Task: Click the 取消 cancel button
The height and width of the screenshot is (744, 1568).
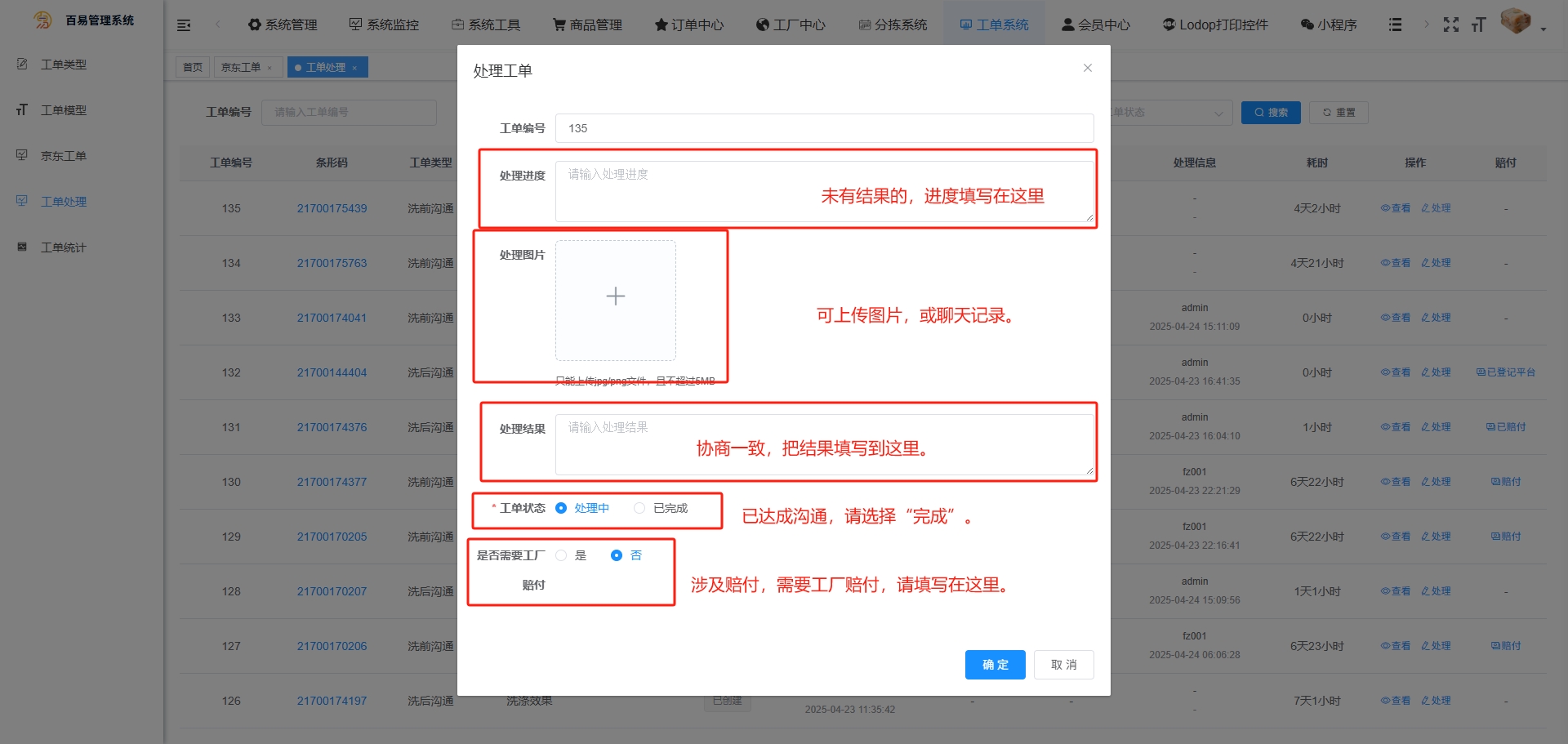Action: tap(1063, 665)
